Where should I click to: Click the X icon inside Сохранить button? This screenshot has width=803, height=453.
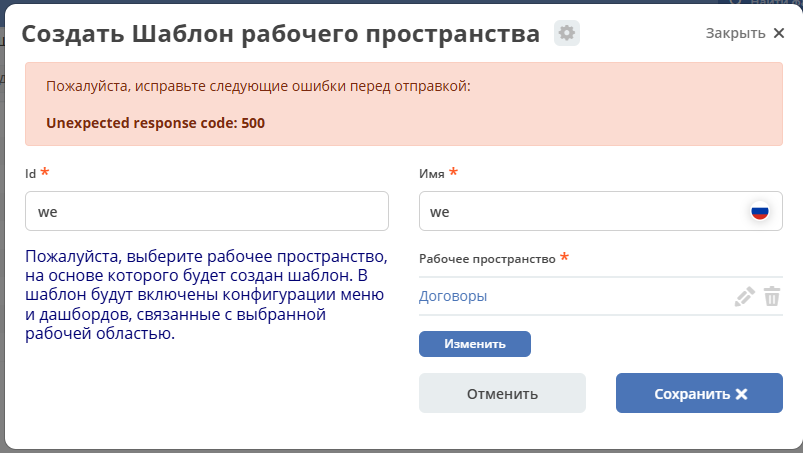pos(741,394)
